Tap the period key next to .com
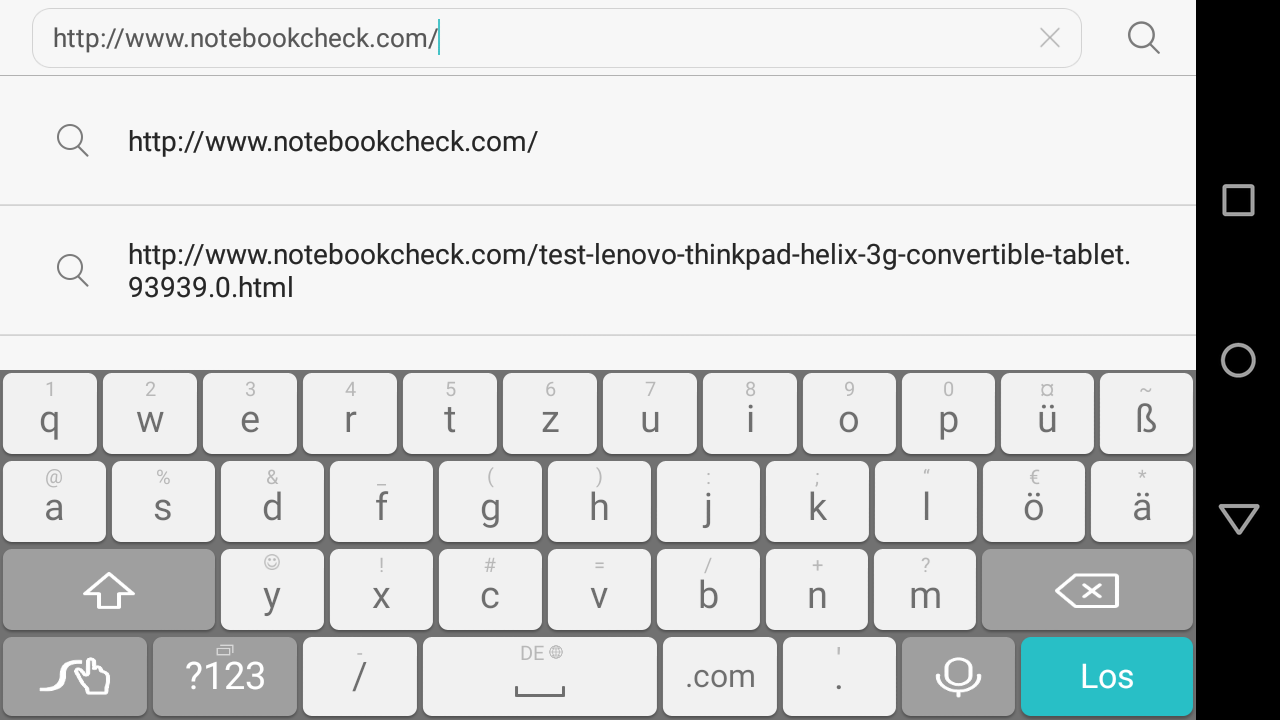Image resolution: width=1280 pixels, height=720 pixels. [838, 677]
